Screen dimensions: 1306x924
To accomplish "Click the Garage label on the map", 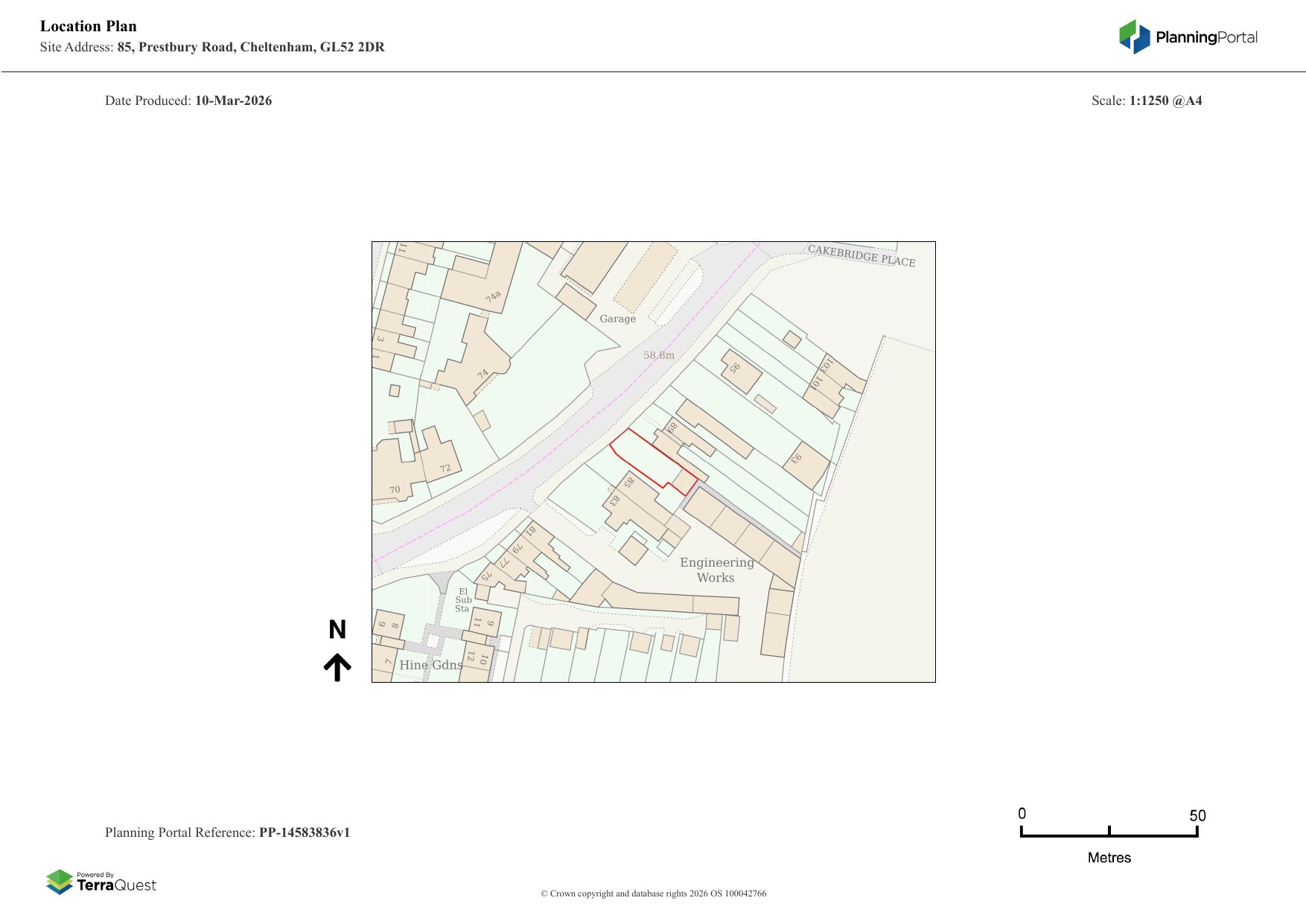I will click(617, 319).
